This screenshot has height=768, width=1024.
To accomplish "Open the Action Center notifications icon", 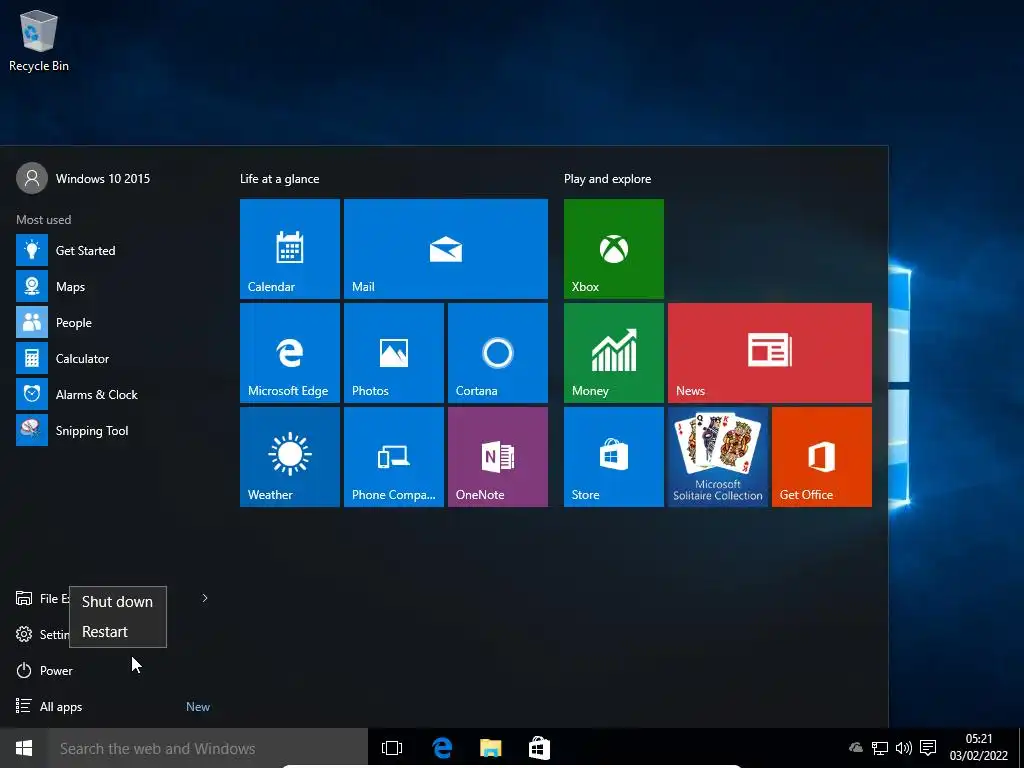I will point(928,748).
